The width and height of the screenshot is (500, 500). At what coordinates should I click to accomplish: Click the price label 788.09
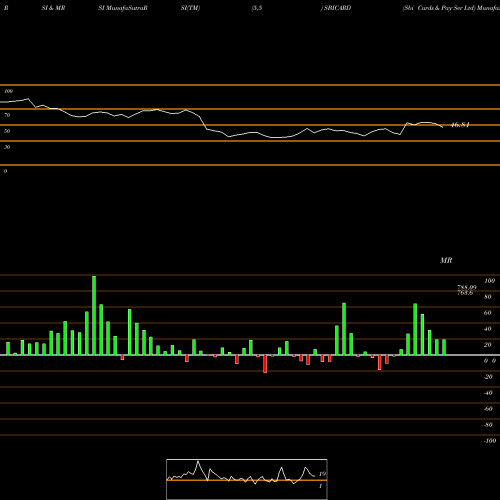467,287
